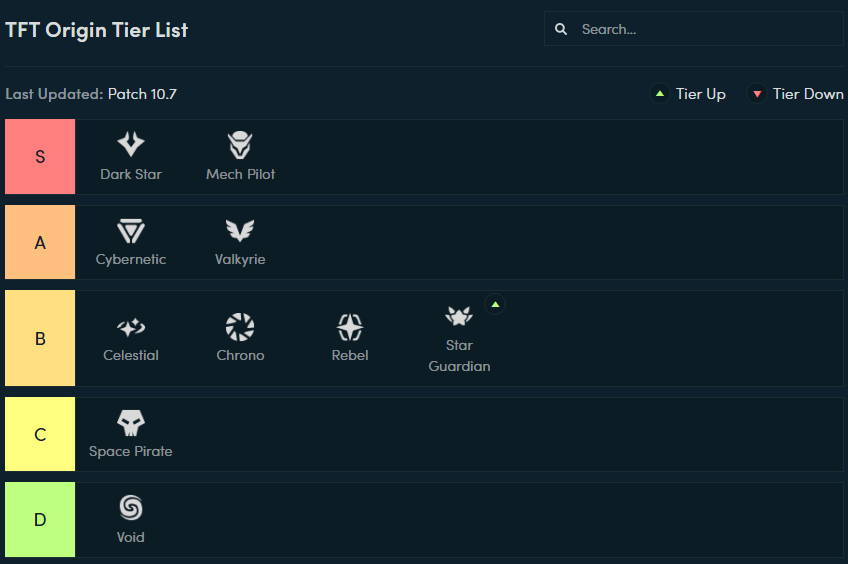Viewport: 848px width, 564px height.
Task: Click the "Star Guardian" label text
Action: [459, 356]
